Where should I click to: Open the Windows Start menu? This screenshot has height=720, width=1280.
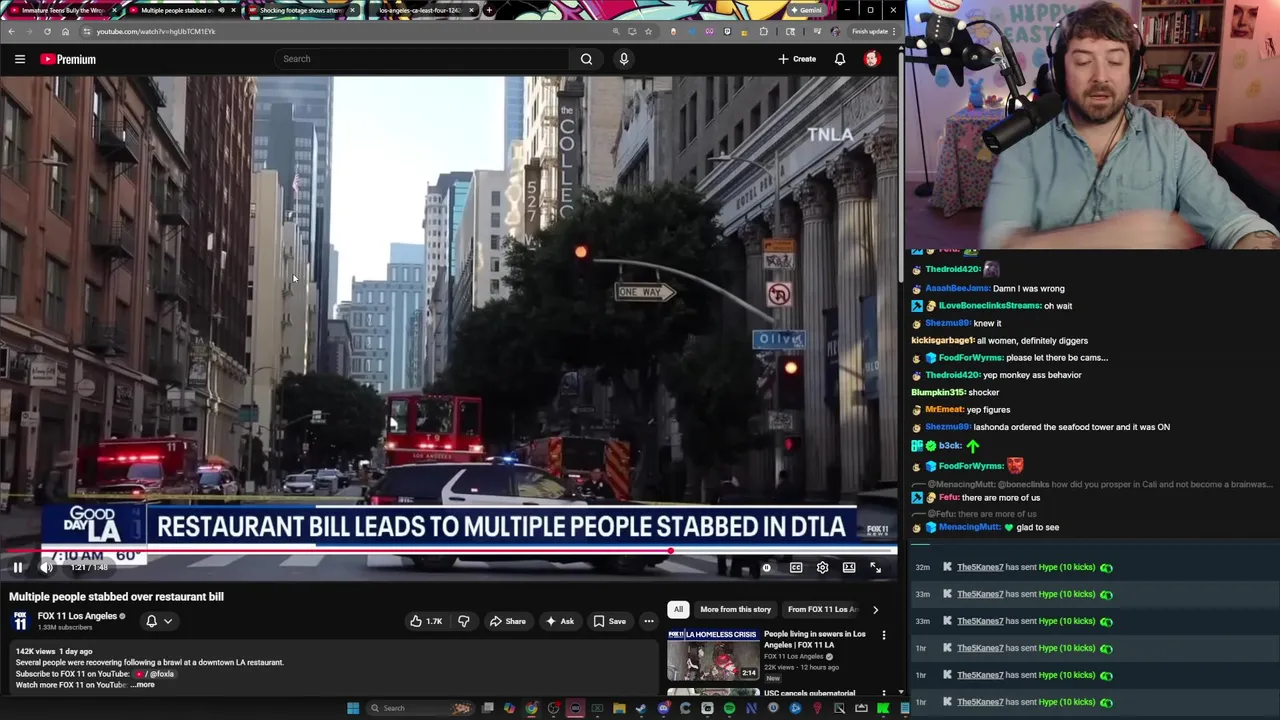[352, 708]
